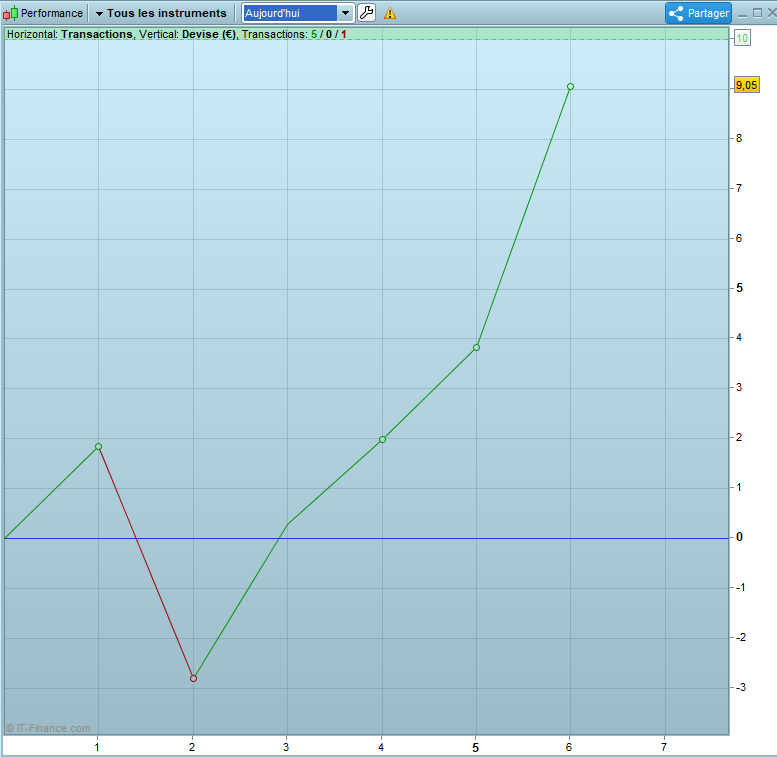The width and height of the screenshot is (777, 757).
Task: Click the Performance title label
Action: pyautogui.click(x=52, y=13)
